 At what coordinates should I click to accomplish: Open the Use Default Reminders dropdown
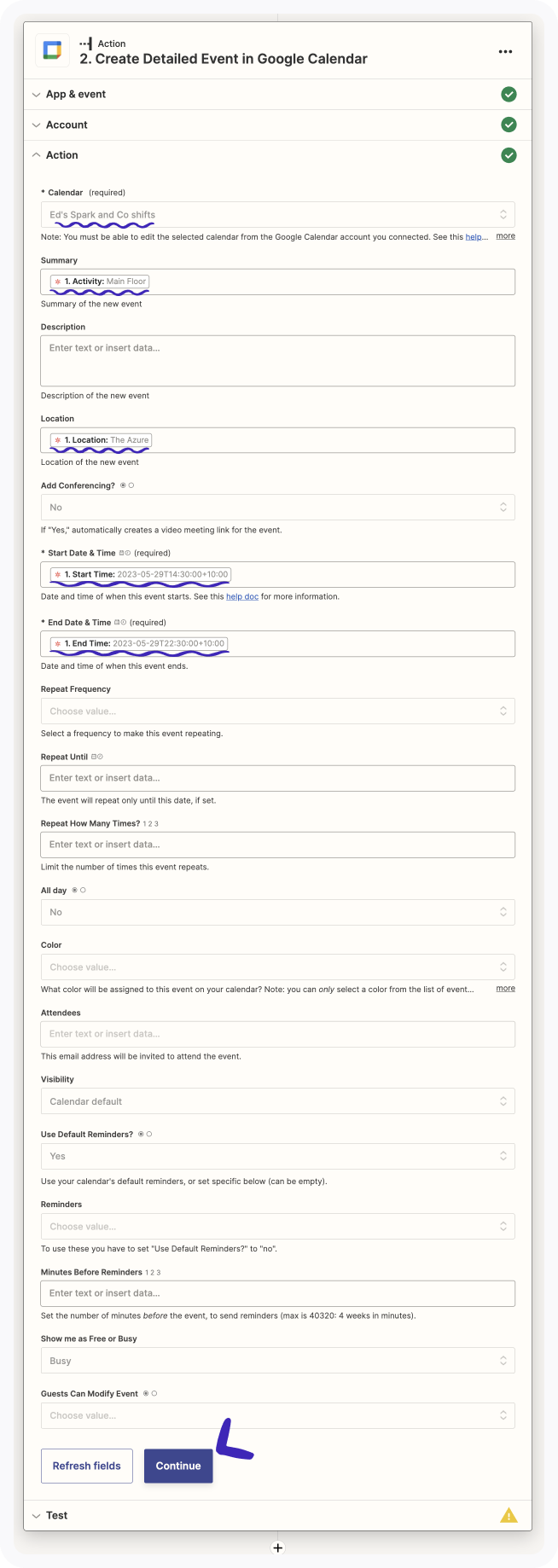(277, 1156)
